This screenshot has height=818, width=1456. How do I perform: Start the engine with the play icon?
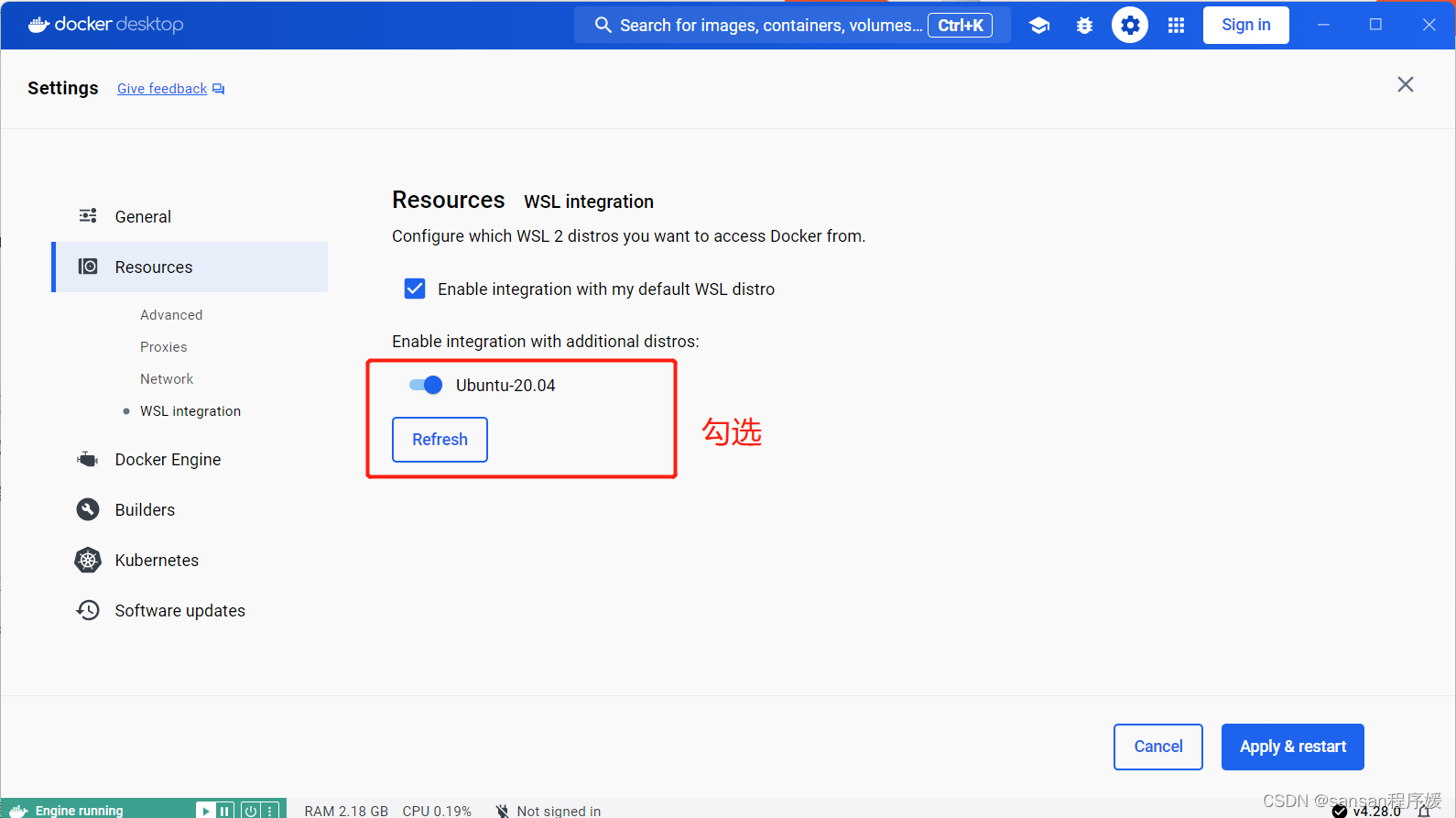pyautogui.click(x=206, y=811)
